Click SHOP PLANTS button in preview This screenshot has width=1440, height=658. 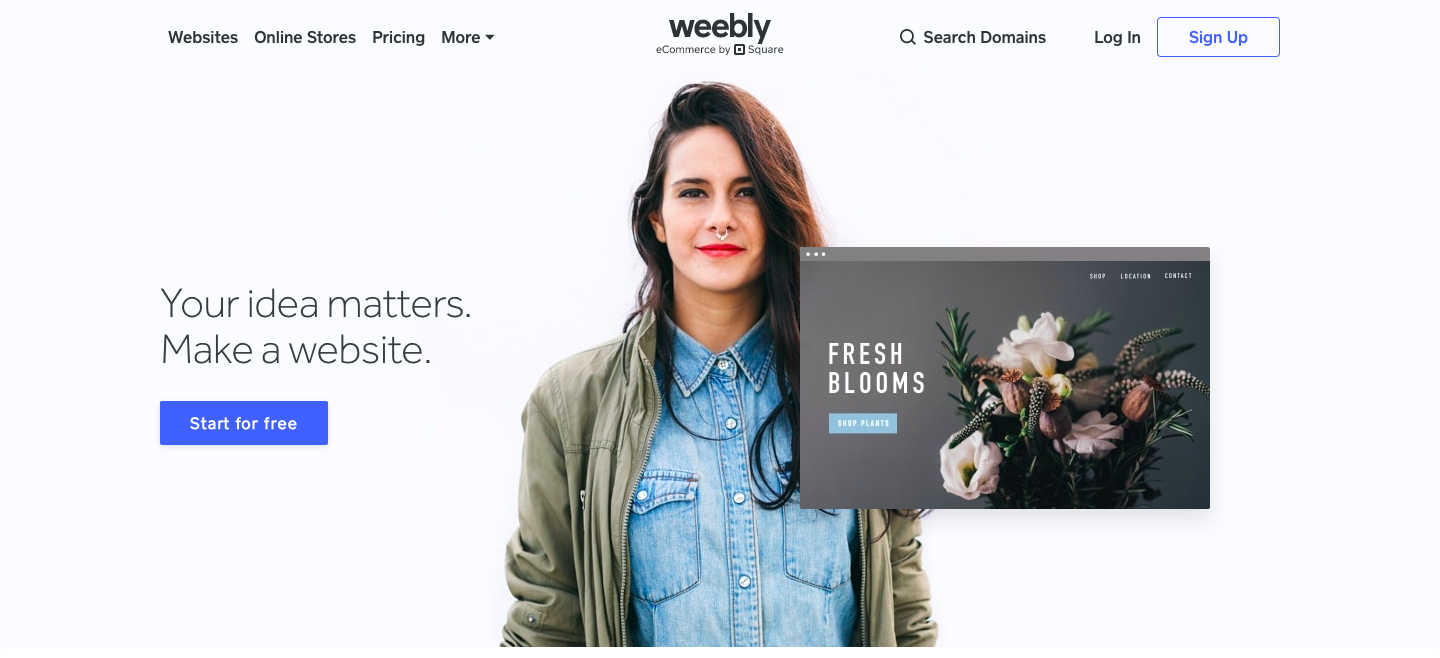click(863, 423)
